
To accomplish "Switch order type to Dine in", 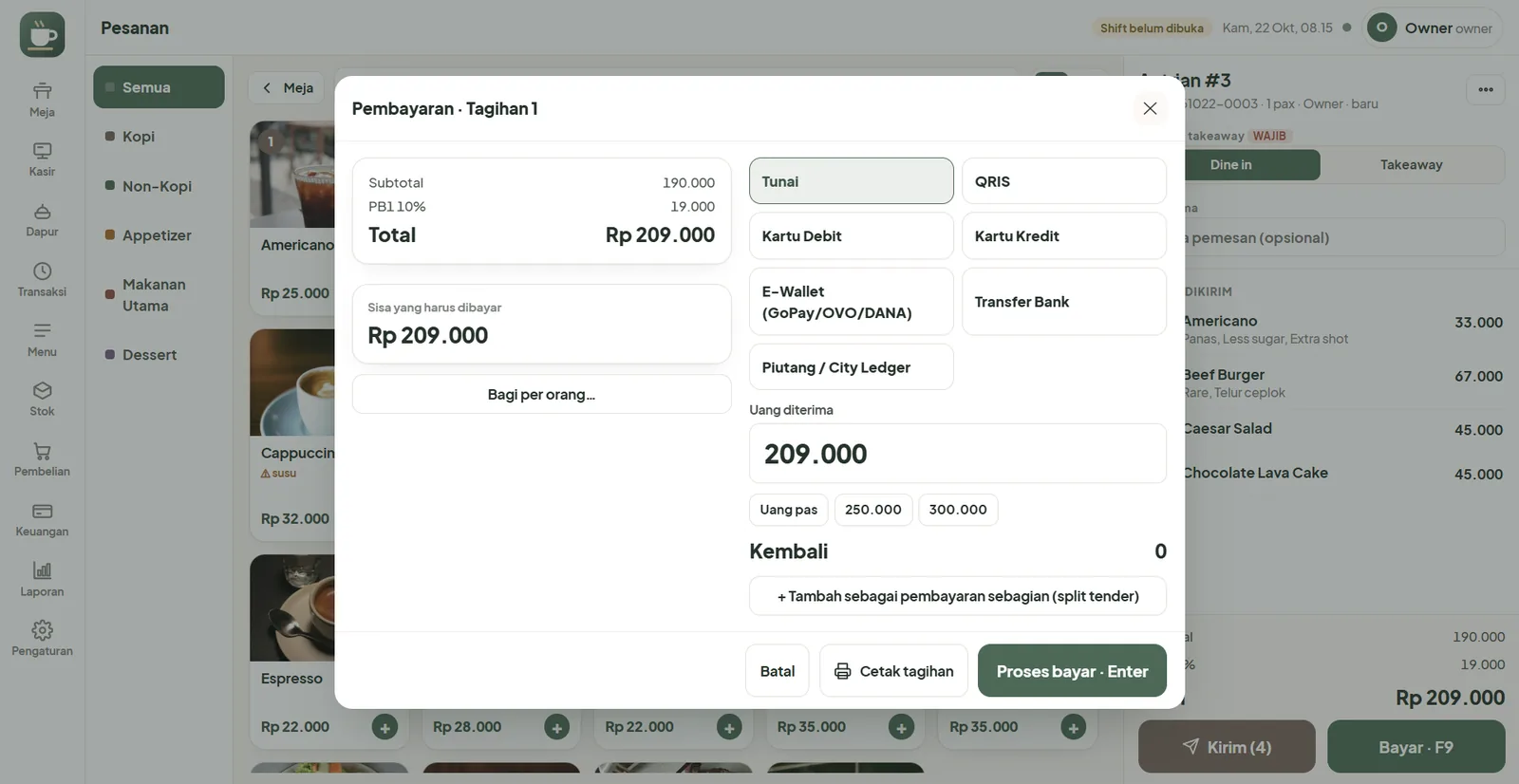I will click(1230, 165).
